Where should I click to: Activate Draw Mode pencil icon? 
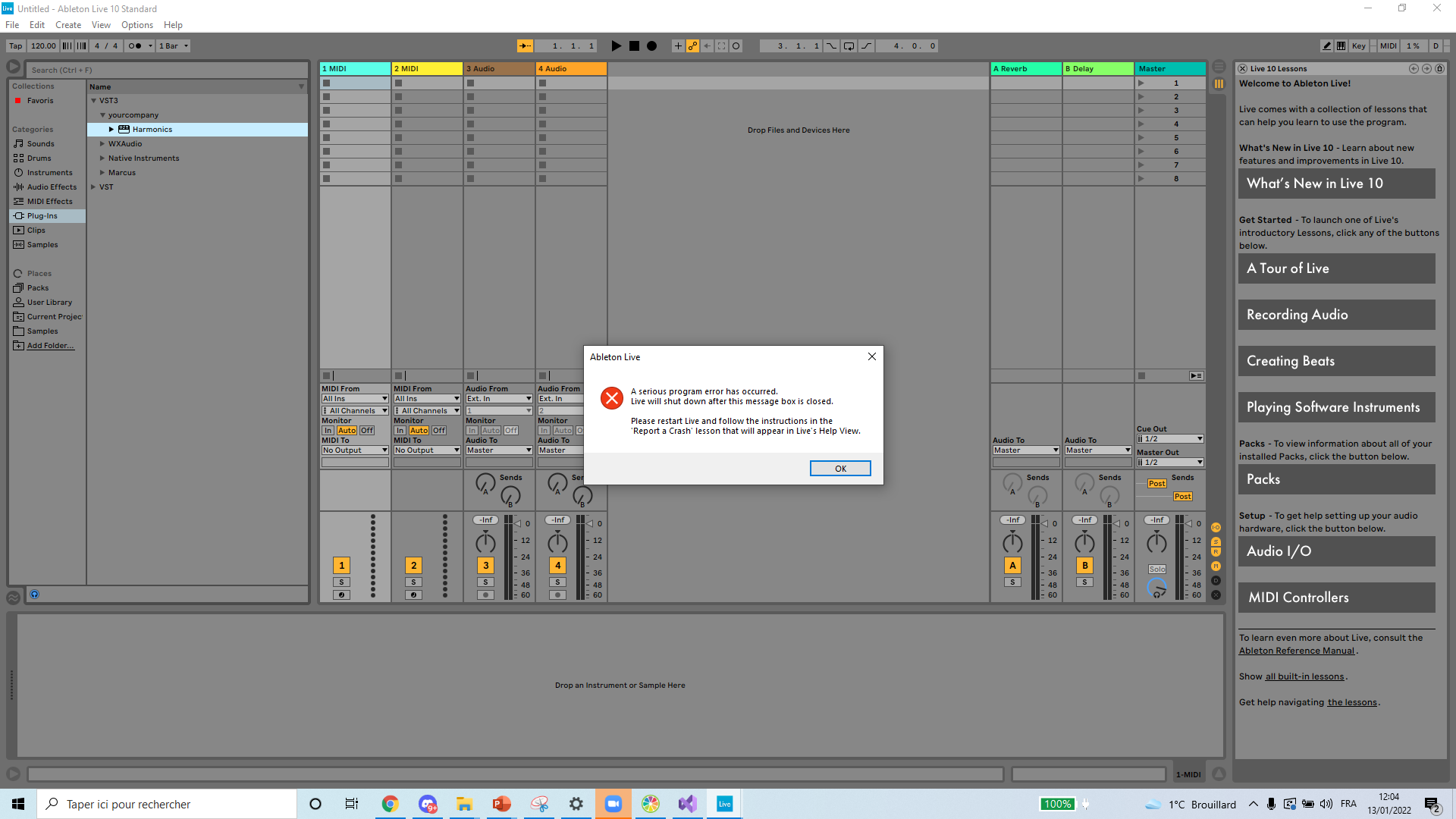pos(1326,46)
